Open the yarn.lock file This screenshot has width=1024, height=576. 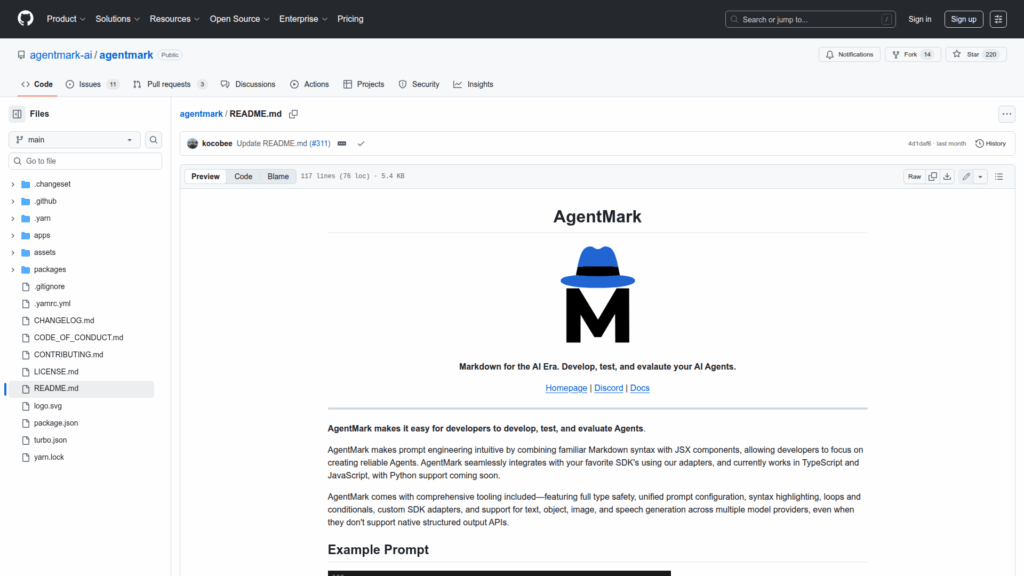coord(49,457)
